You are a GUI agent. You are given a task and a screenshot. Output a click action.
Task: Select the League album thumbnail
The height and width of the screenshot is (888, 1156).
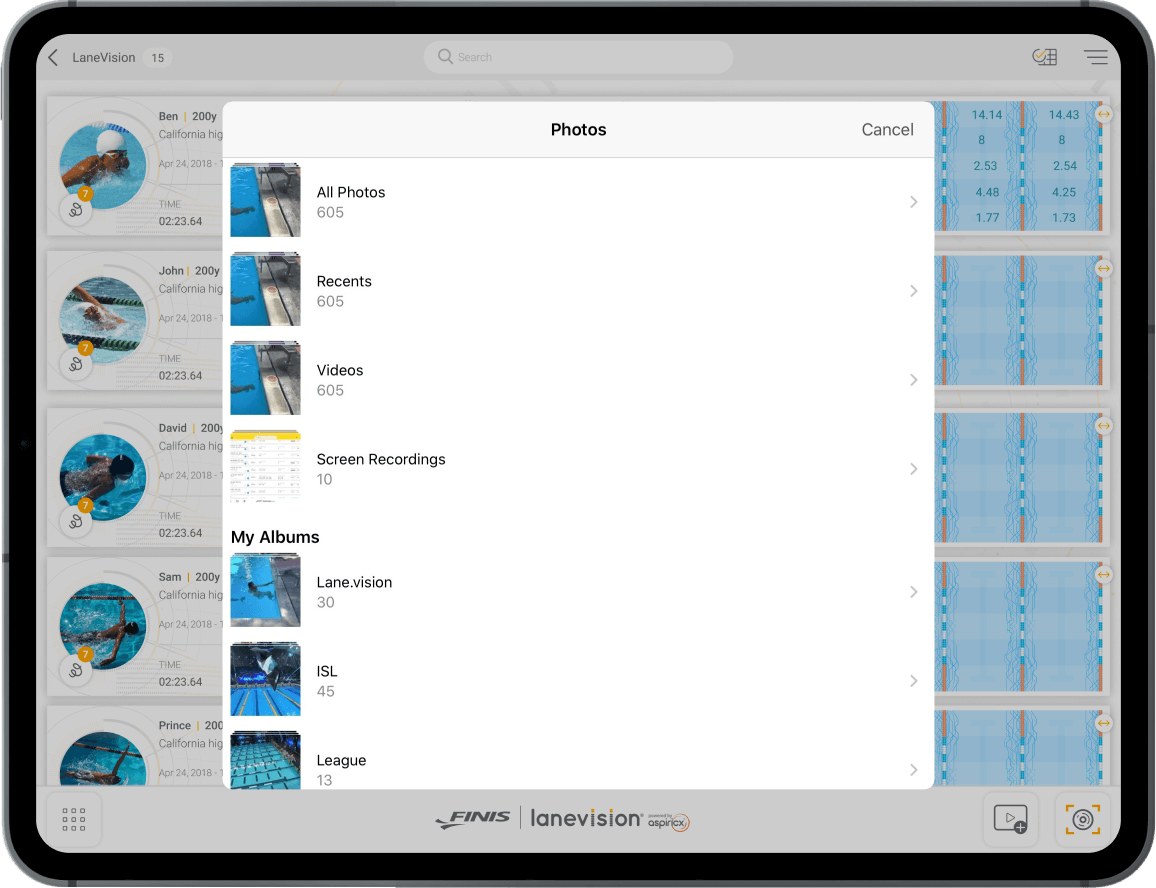[265, 760]
